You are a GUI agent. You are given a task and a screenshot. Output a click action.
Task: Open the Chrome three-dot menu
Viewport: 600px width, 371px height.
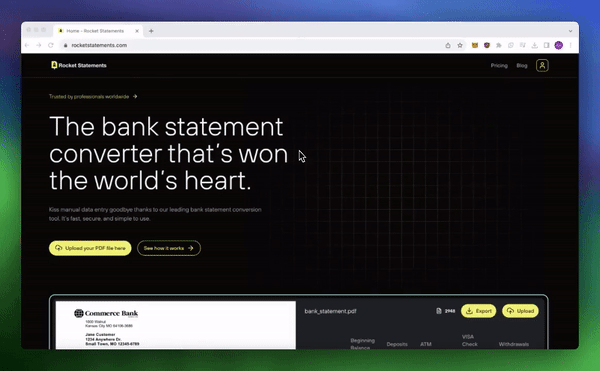click(571, 45)
